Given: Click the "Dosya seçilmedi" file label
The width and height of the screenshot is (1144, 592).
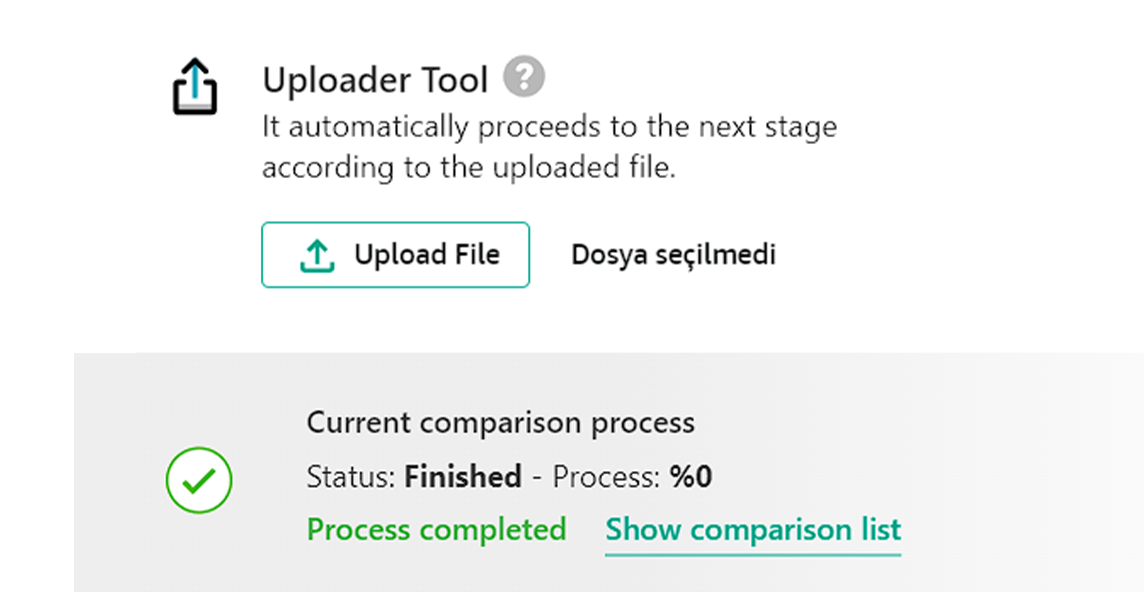Looking at the screenshot, I should (x=673, y=255).
